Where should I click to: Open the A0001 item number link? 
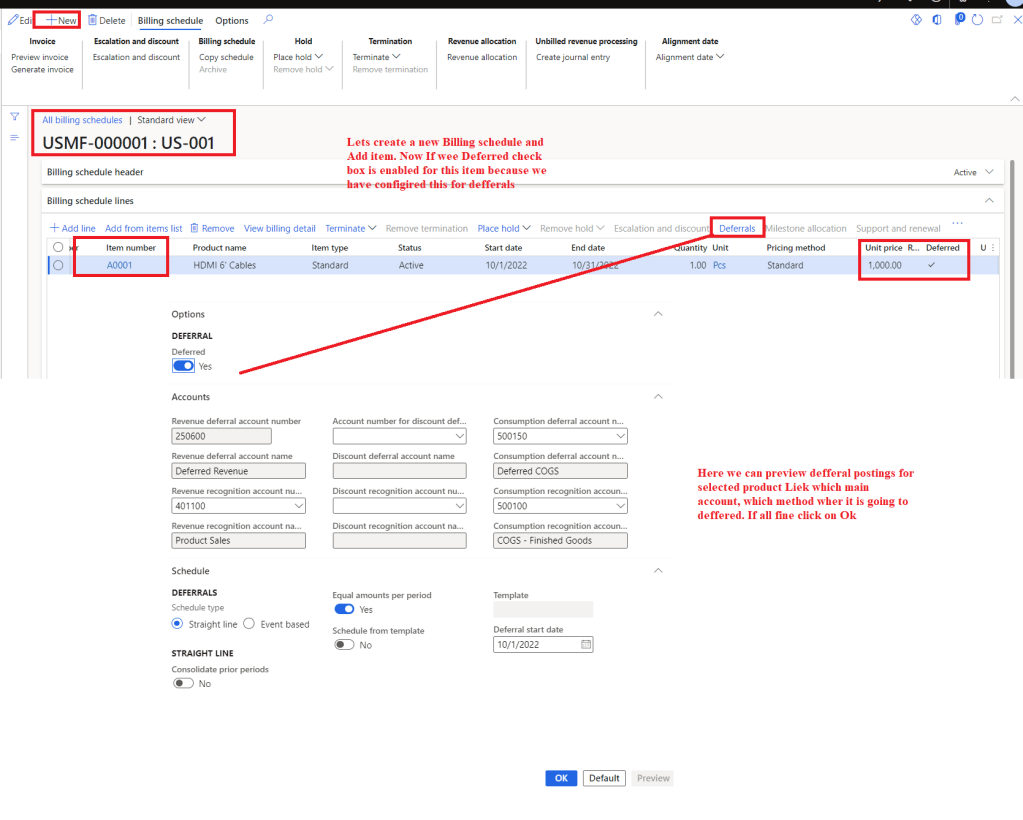119,266
